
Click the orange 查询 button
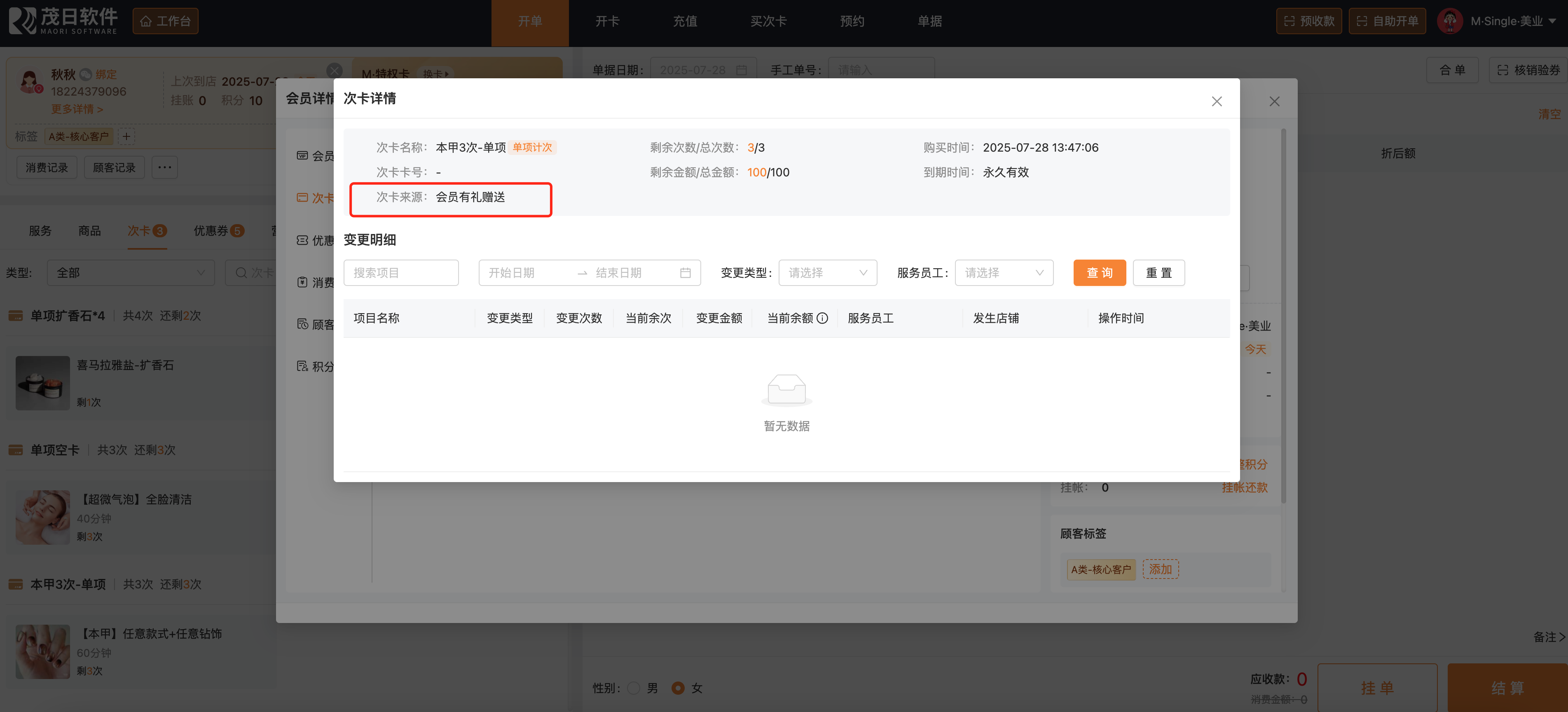(x=1099, y=273)
